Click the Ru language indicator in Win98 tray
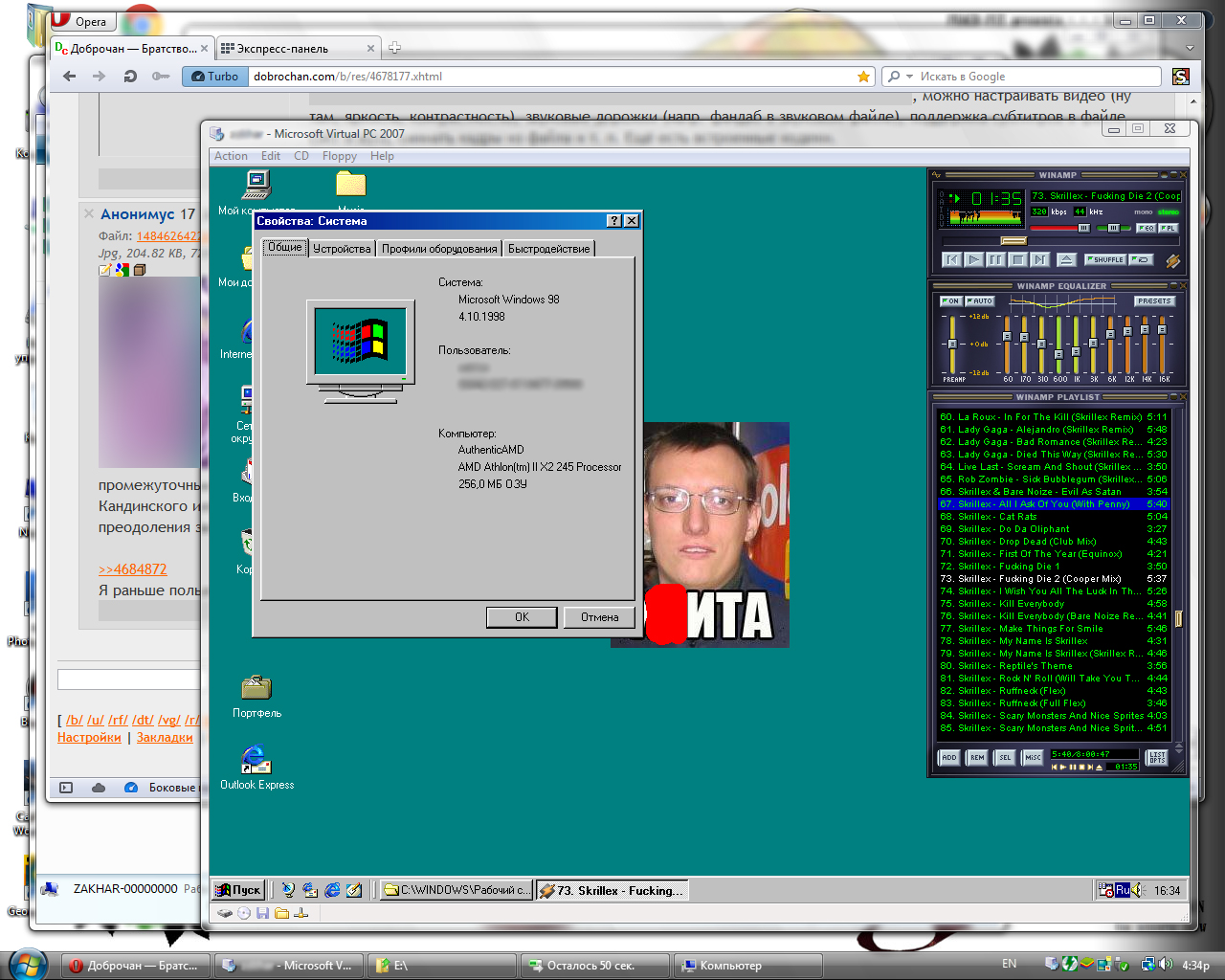This screenshot has width=1225, height=980. pyautogui.click(x=1123, y=890)
